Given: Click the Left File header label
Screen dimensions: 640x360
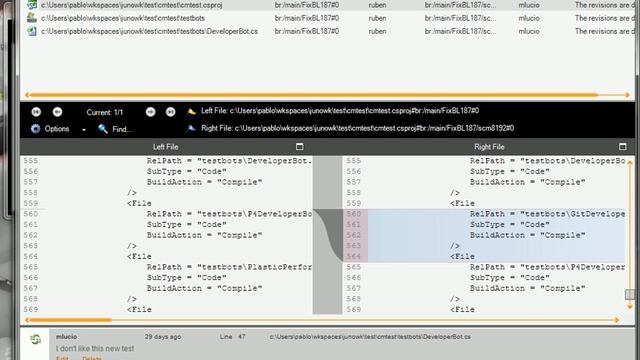Looking at the screenshot, I should pos(165,147).
